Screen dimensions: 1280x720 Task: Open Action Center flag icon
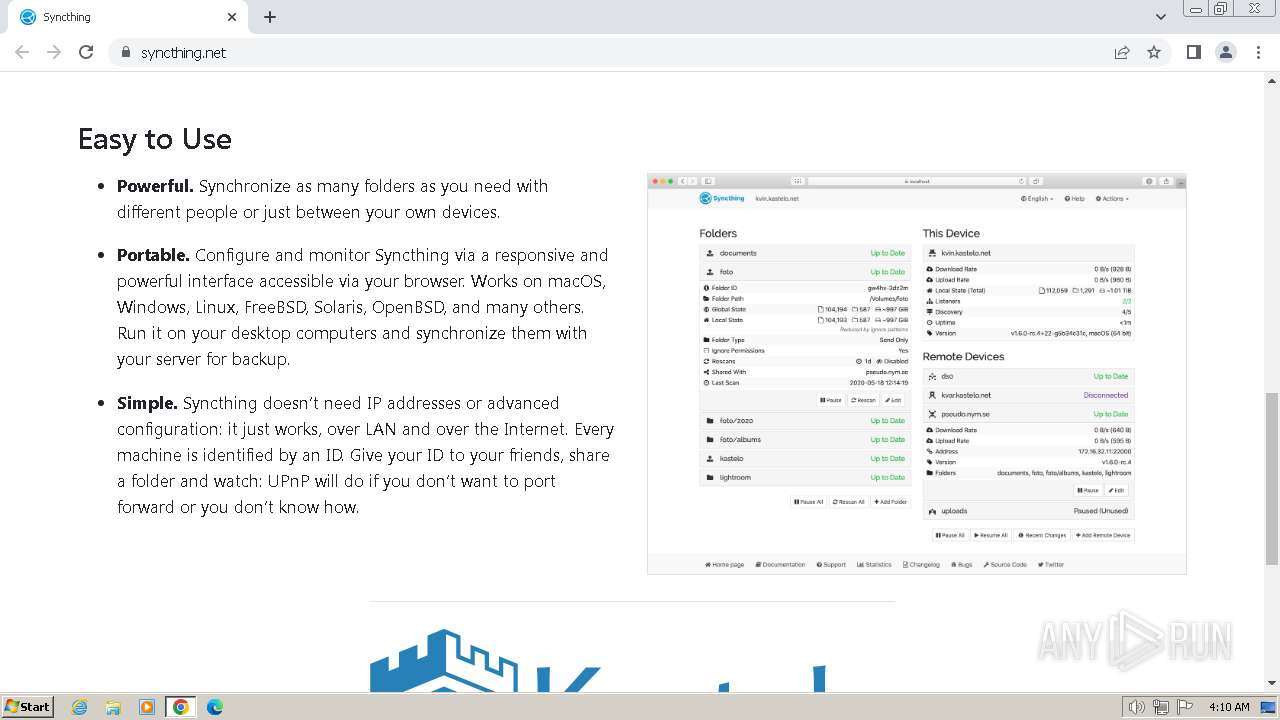tap(1184, 707)
